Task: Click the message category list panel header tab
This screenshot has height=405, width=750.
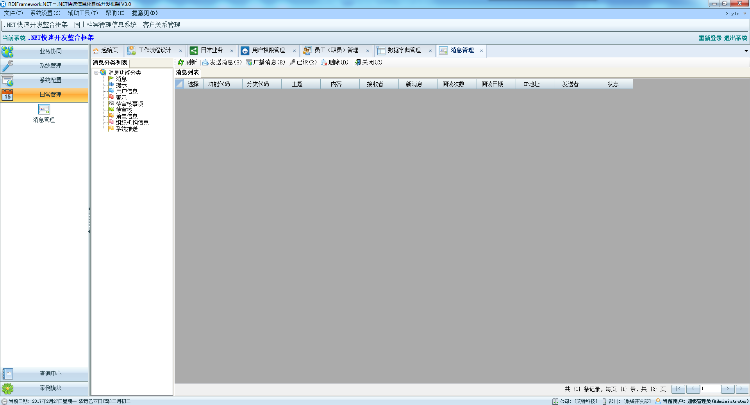Action: (110, 63)
